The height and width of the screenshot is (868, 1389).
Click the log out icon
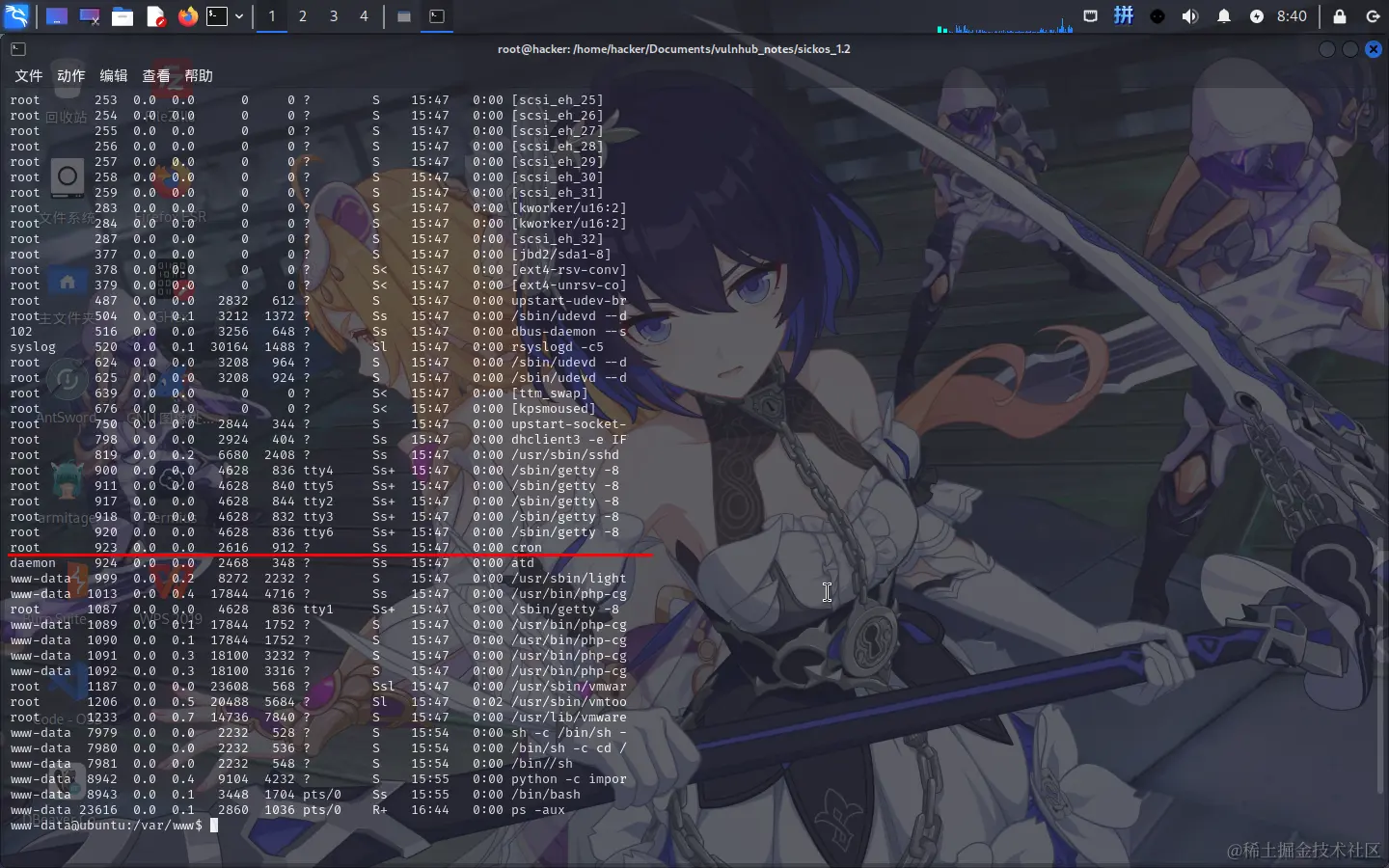point(1374,16)
